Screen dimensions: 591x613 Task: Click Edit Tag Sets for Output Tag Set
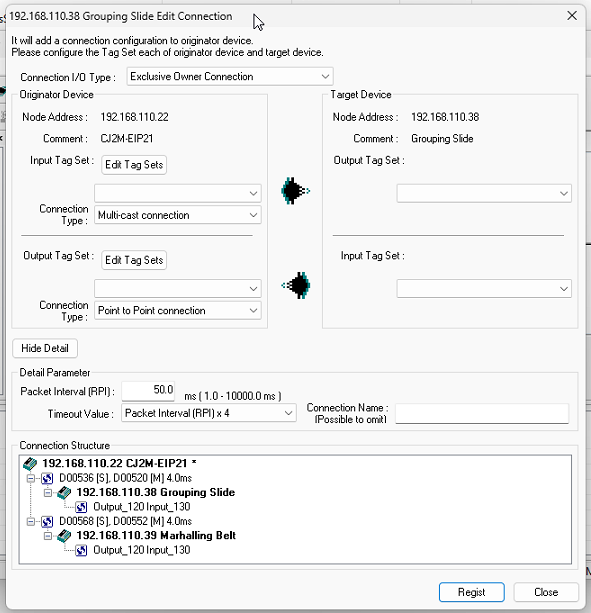pyautogui.click(x=134, y=260)
